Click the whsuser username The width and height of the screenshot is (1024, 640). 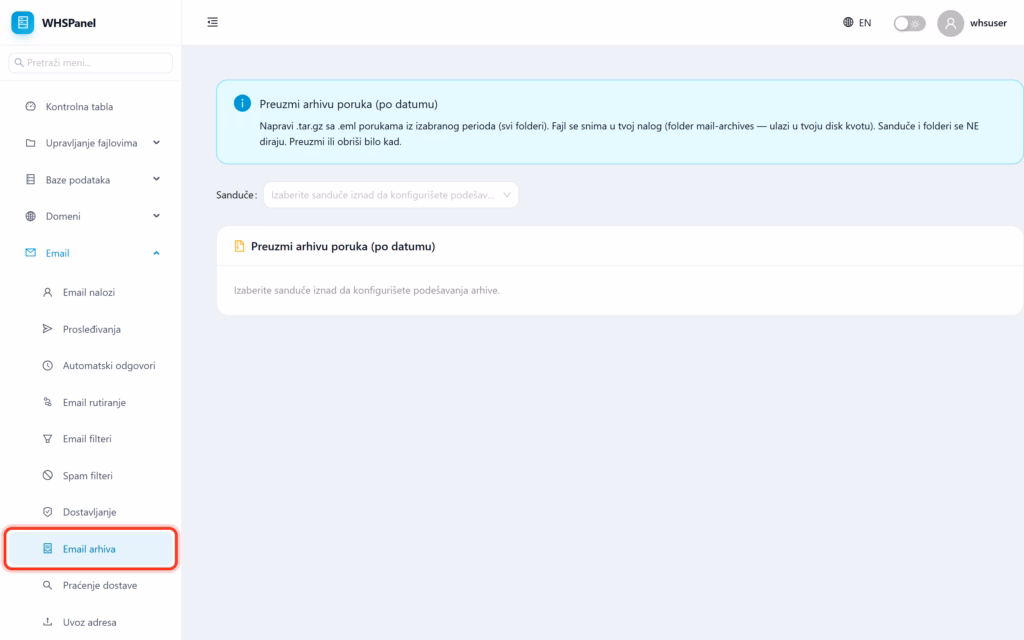pos(988,23)
